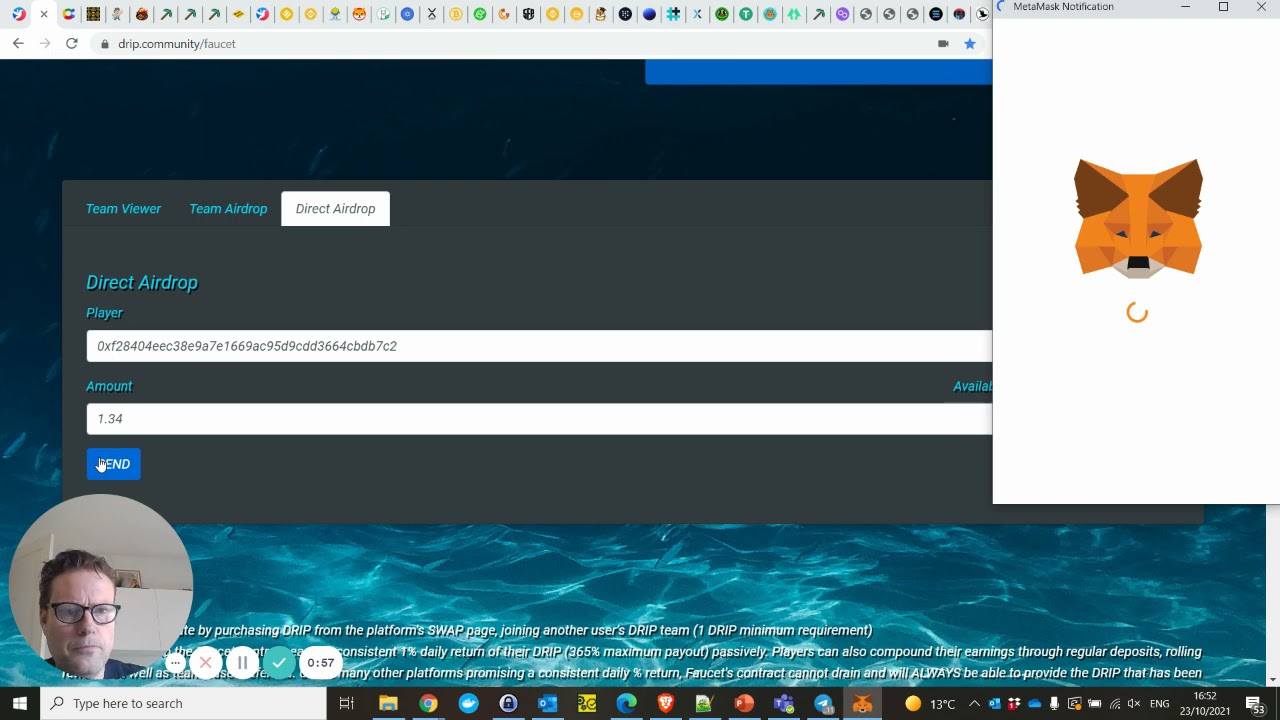Pause the screen recording

[242, 662]
